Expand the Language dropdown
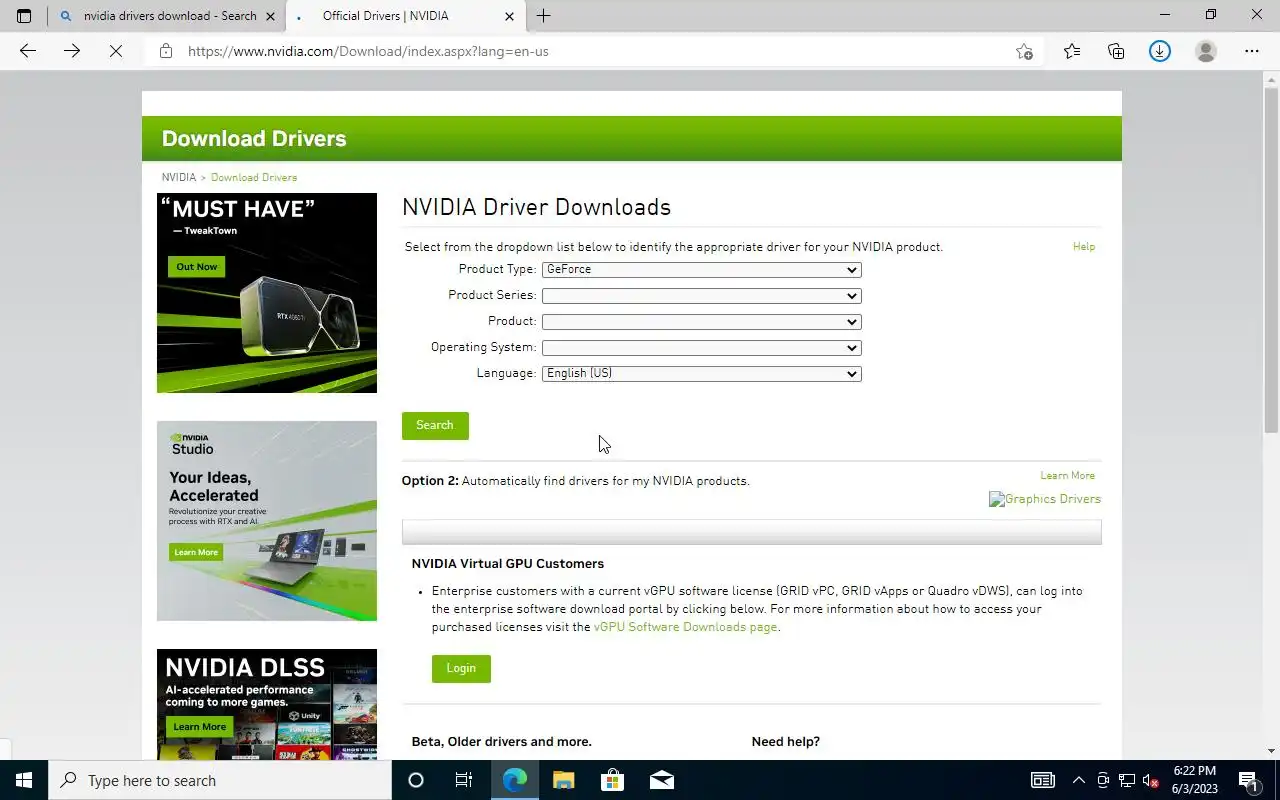 [701, 374]
